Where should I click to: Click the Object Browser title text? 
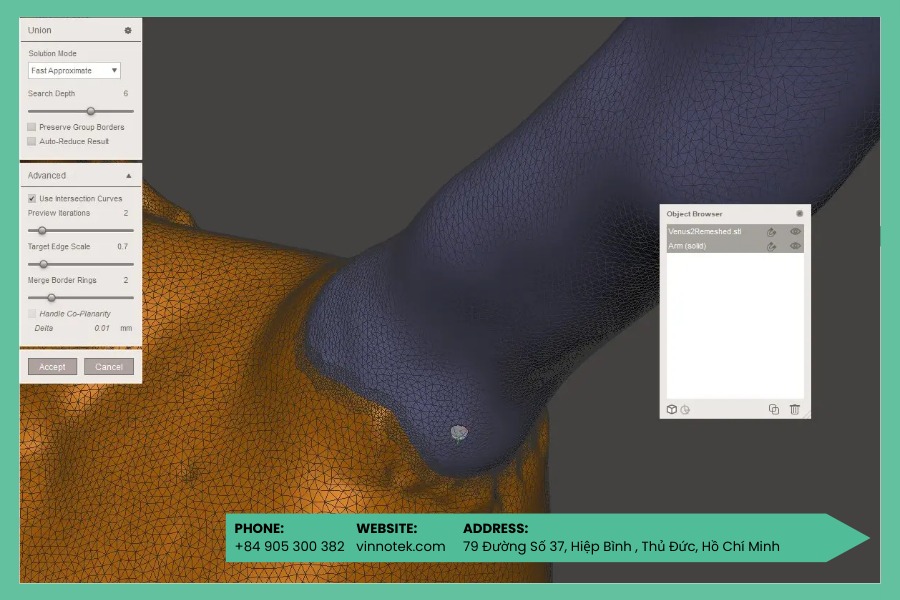(x=694, y=214)
